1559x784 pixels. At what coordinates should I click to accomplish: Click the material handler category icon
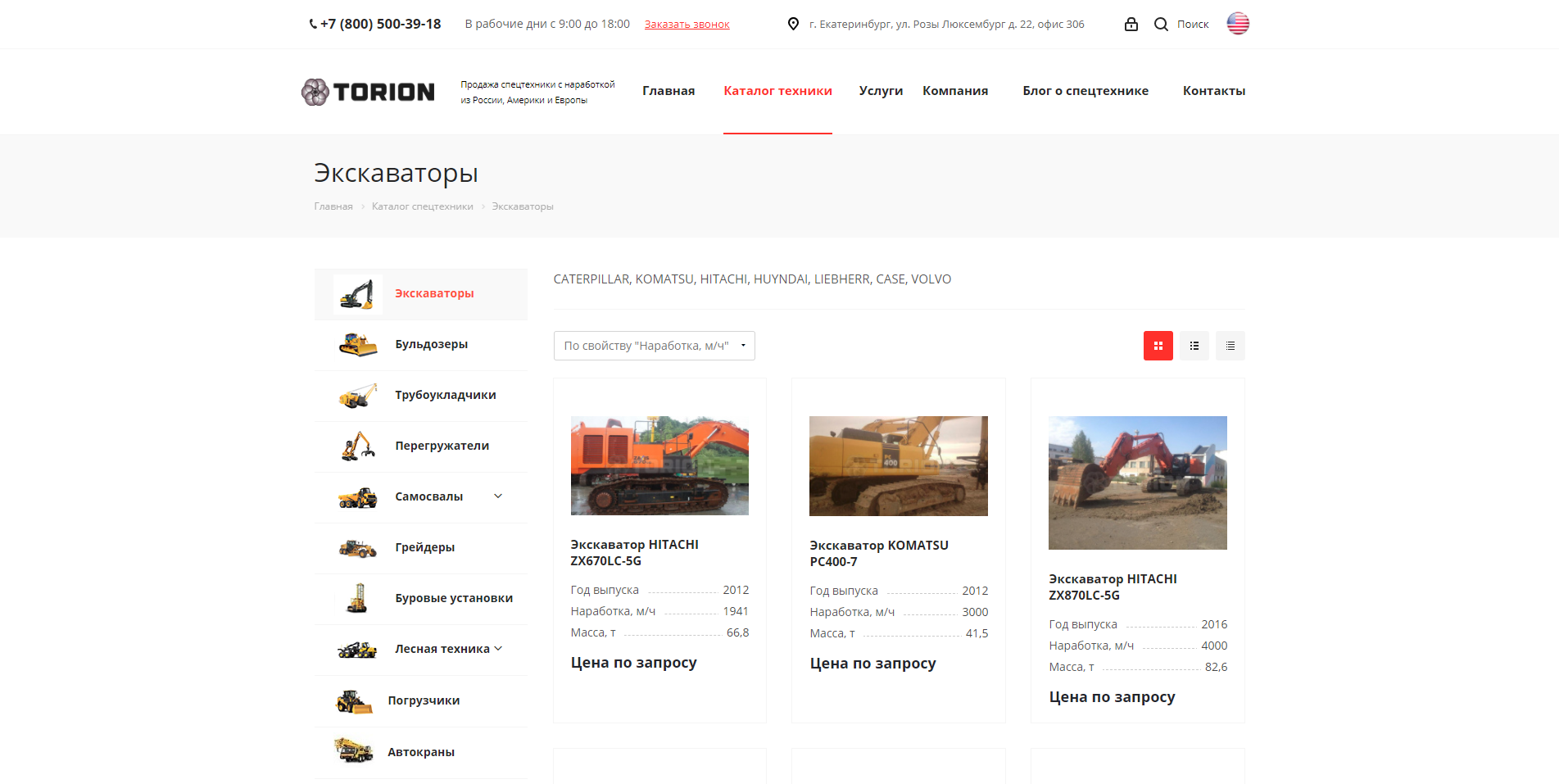(x=358, y=446)
